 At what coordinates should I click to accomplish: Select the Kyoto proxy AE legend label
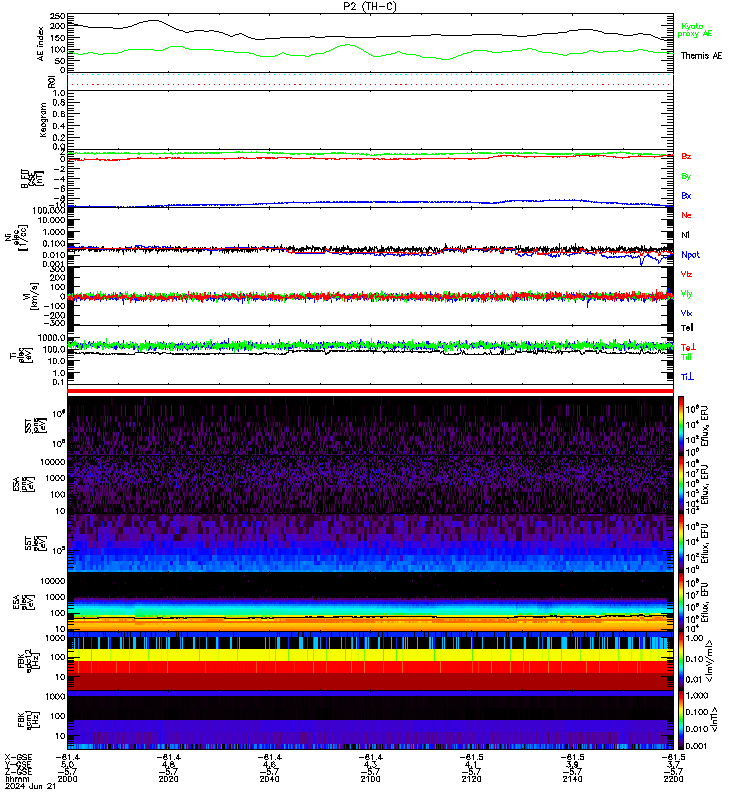(x=694, y=30)
